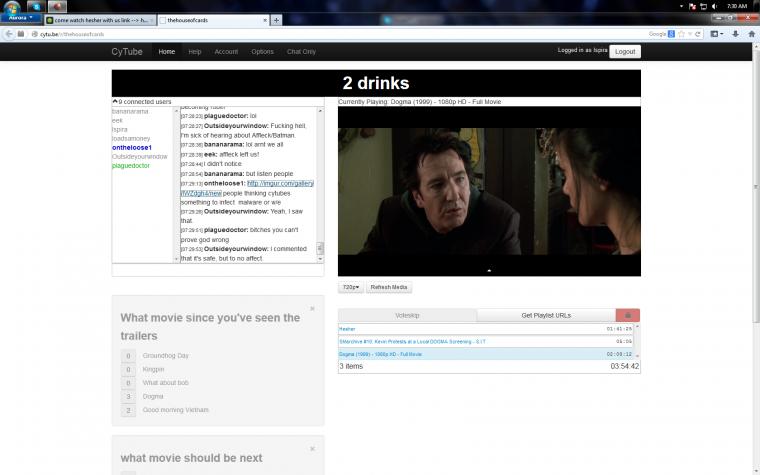
Task: Click the red playlist lock button
Action: pos(628,315)
